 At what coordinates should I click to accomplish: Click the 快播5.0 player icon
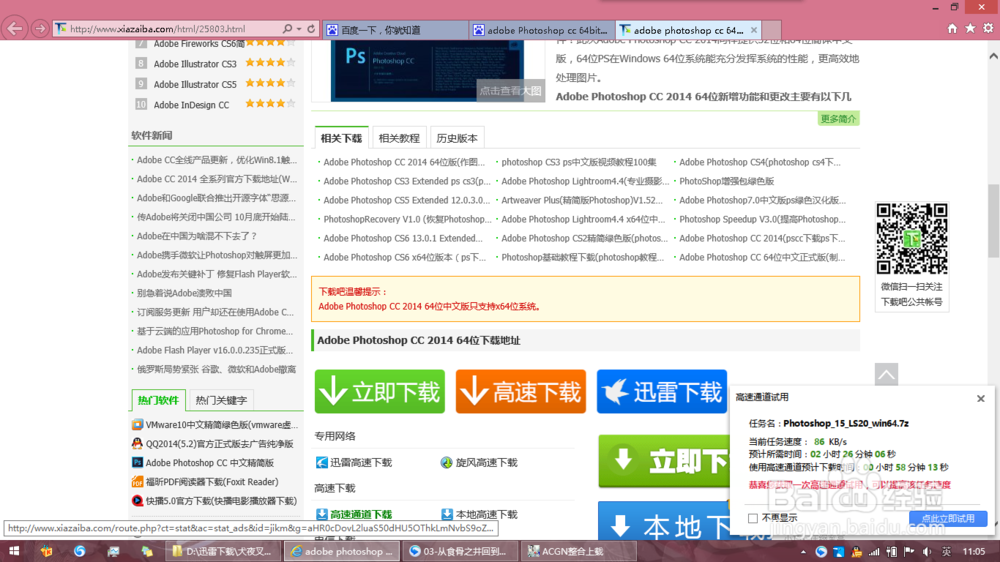tap(137, 501)
